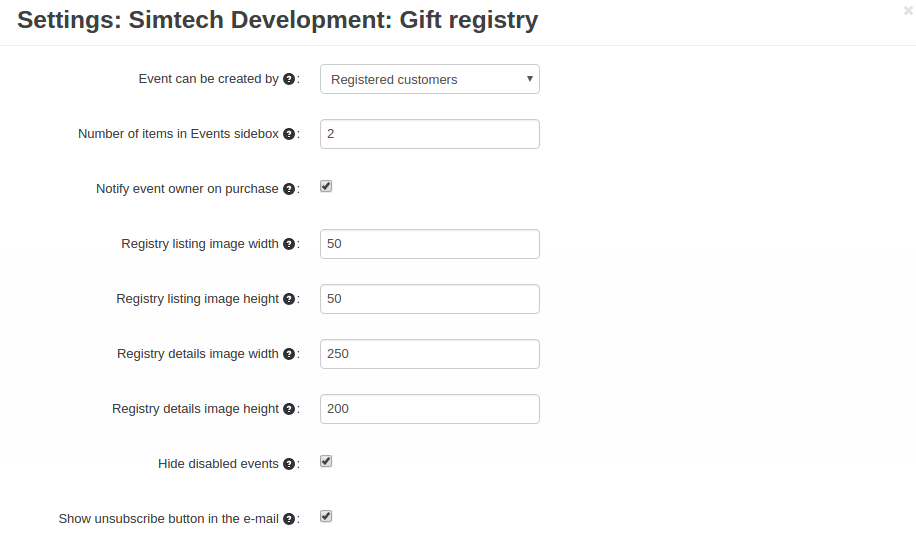Click the Events sidebox items number field
The height and width of the screenshot is (549, 916).
click(x=430, y=134)
